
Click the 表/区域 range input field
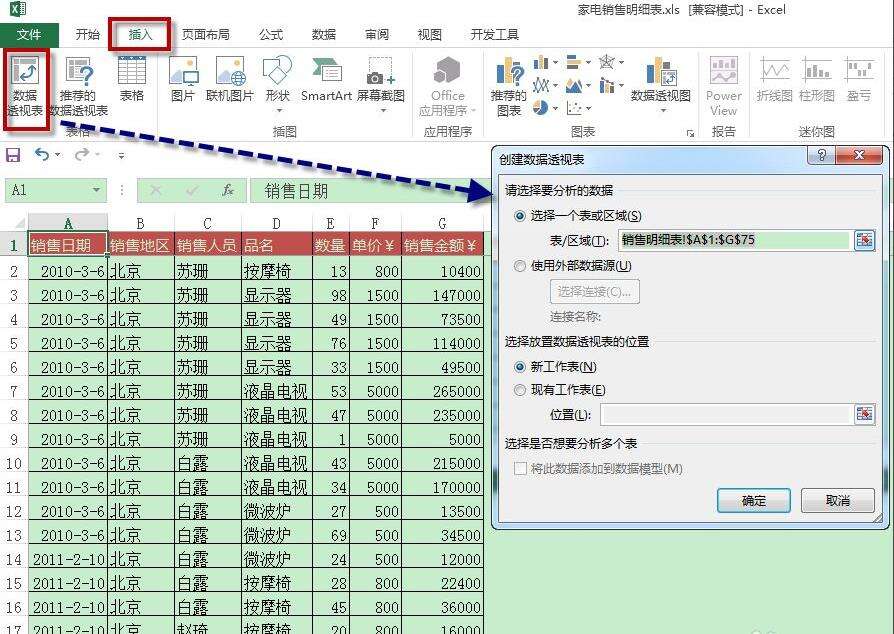[x=735, y=240]
